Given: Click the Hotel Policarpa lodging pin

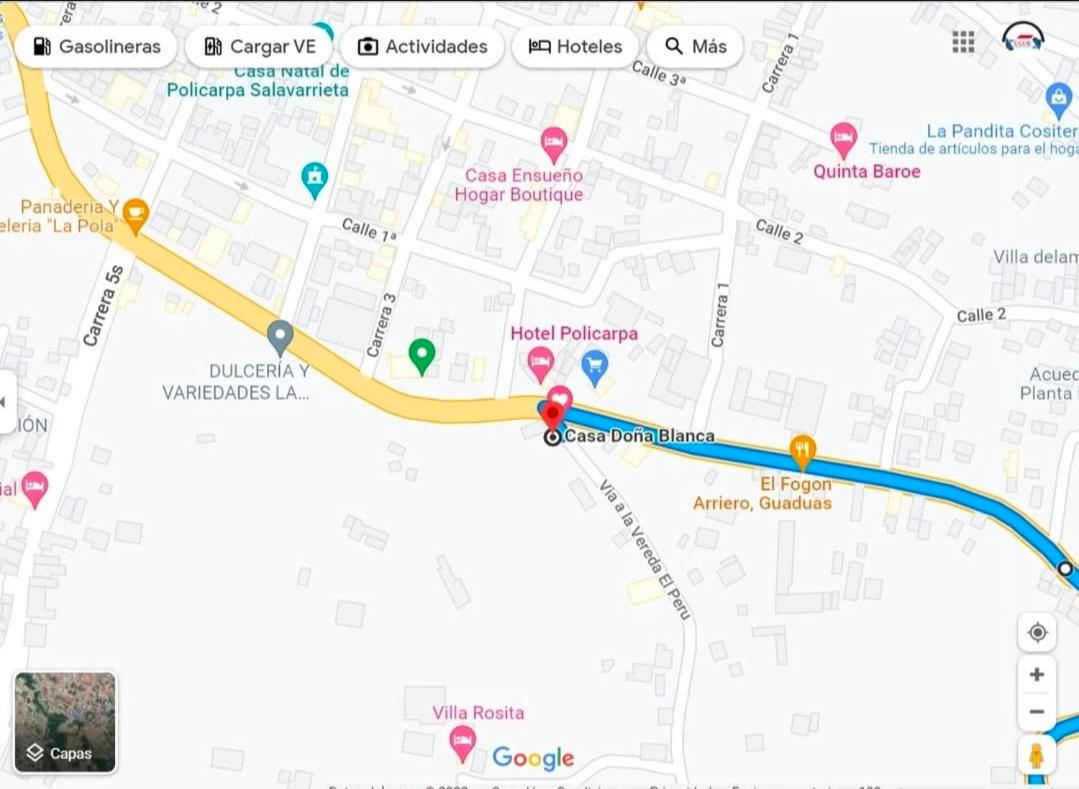Looking at the screenshot, I should click(x=540, y=365).
